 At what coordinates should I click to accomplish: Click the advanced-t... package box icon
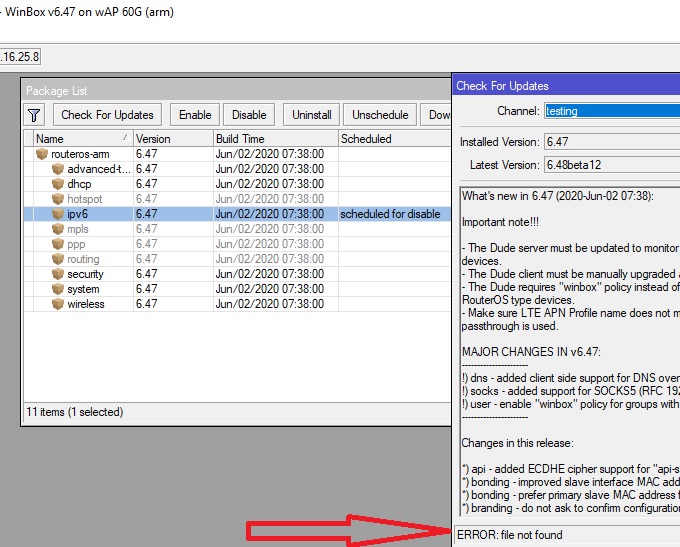pyautogui.click(x=58, y=169)
